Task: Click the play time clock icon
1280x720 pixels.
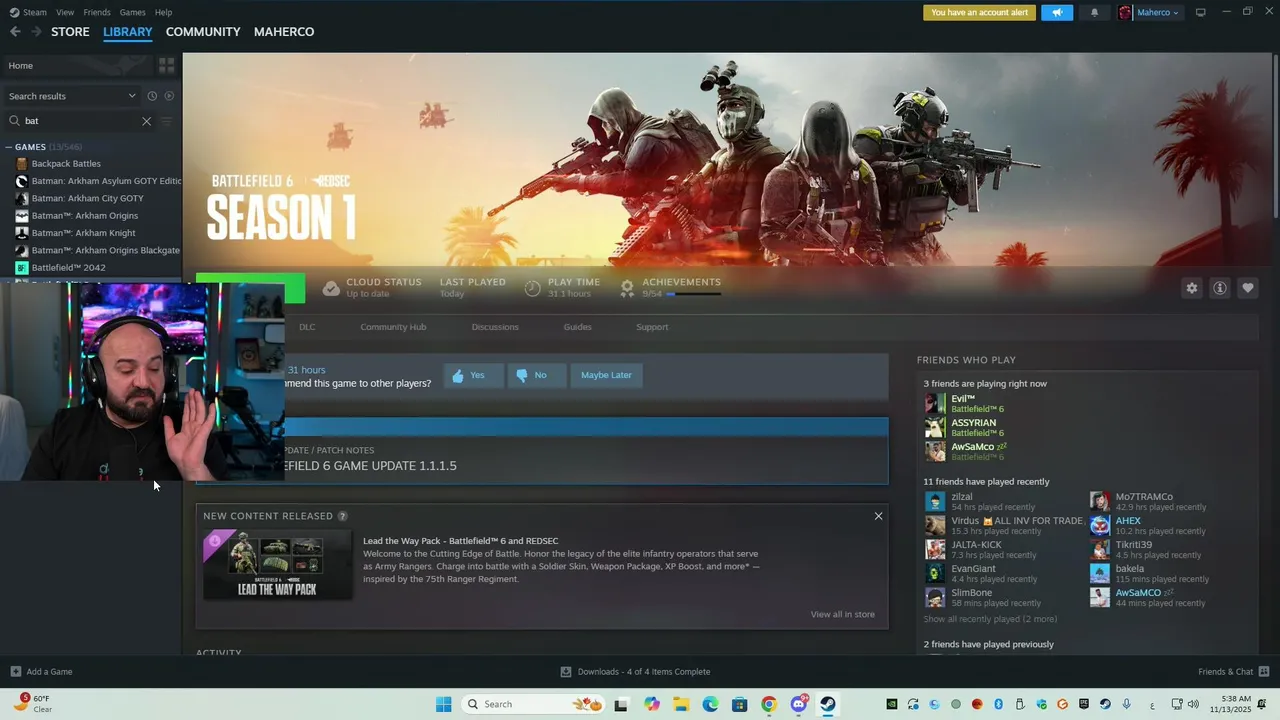Action: tap(533, 288)
